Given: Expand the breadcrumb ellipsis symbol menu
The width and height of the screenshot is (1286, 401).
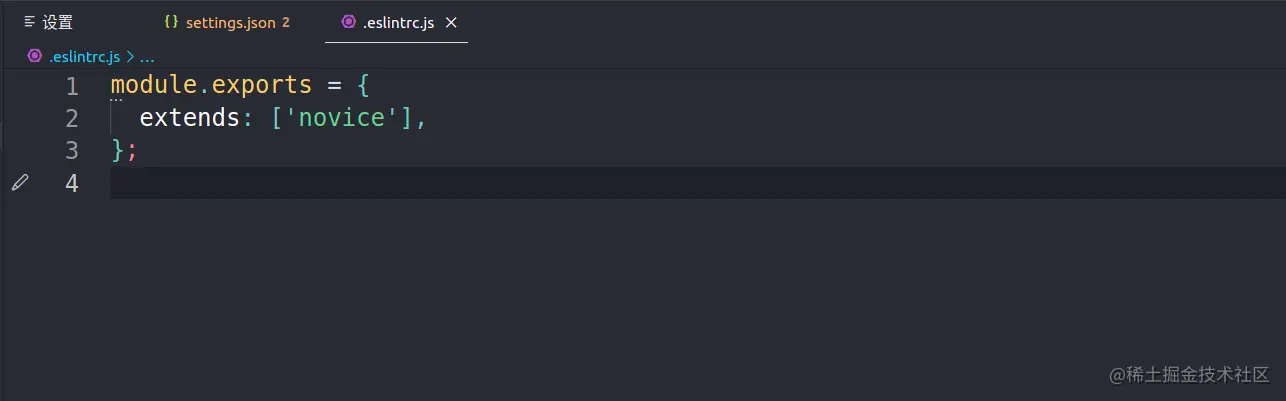Looking at the screenshot, I should (147, 57).
